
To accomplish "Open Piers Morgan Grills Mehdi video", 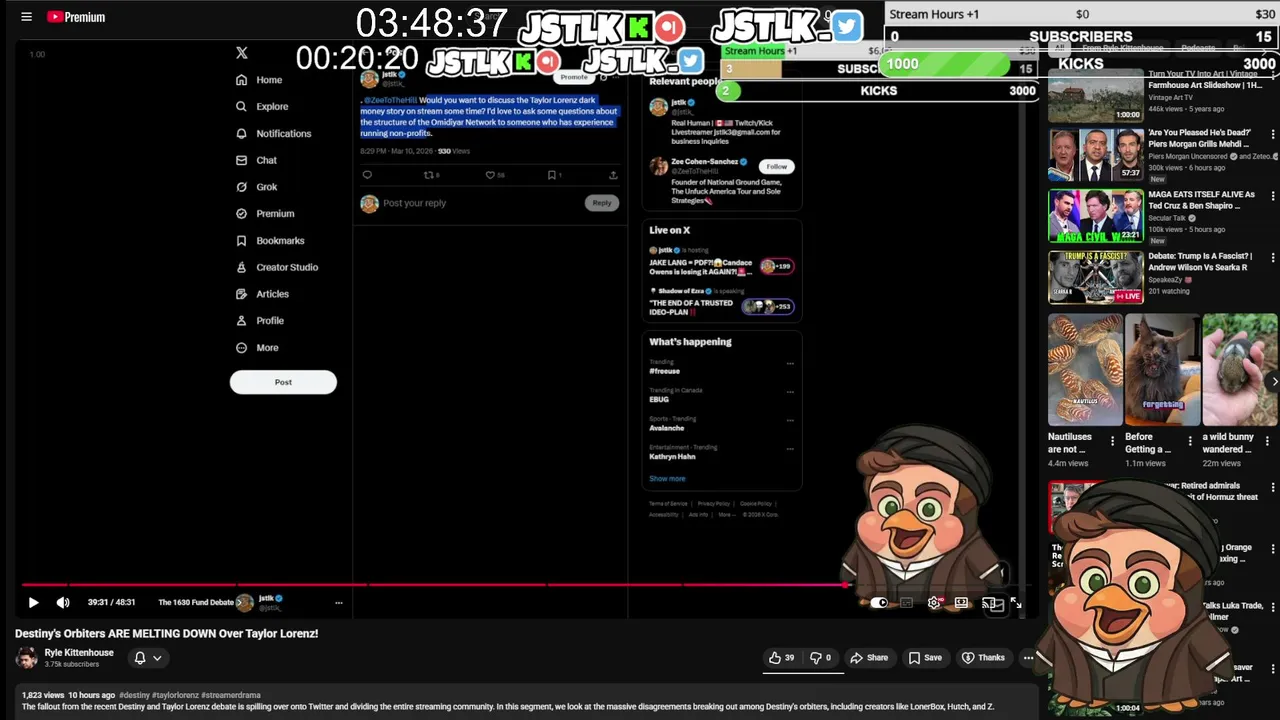I will click(x=1096, y=156).
